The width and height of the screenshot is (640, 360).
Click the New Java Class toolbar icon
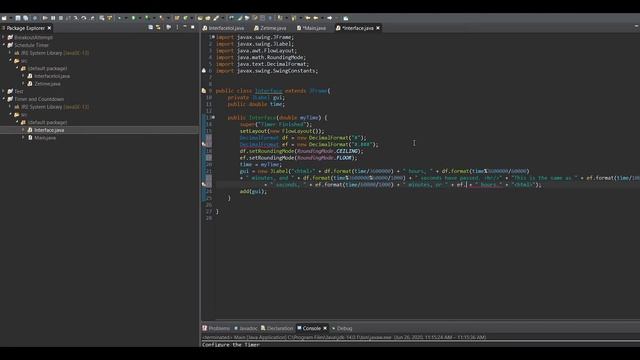coord(185,18)
